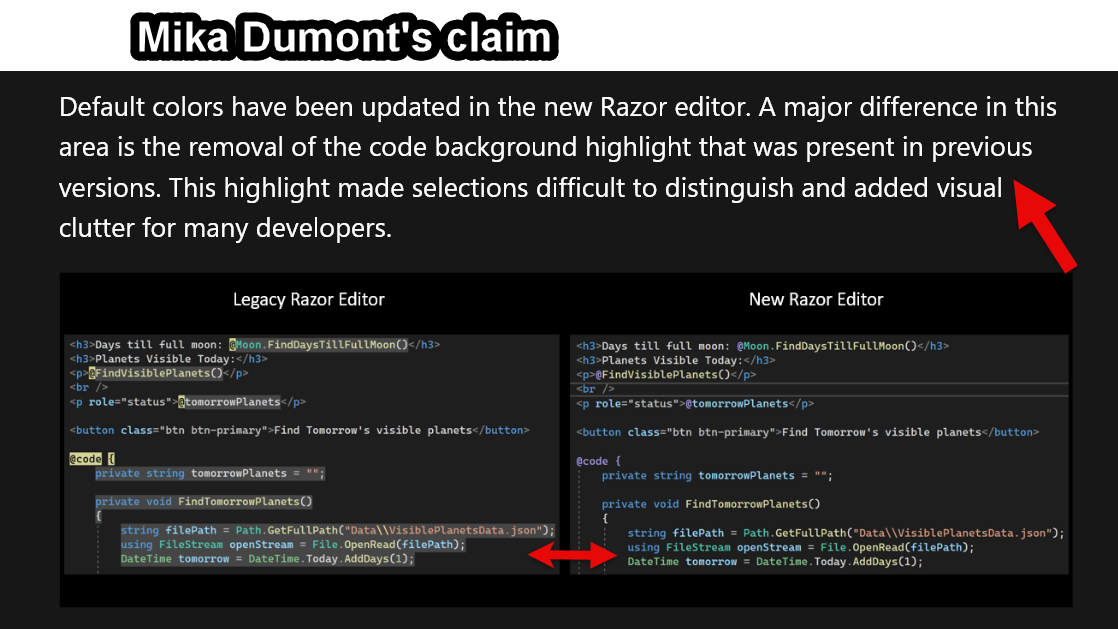
Task: Click 'string filePath' line in Legacy editor
Action: click(x=337, y=530)
